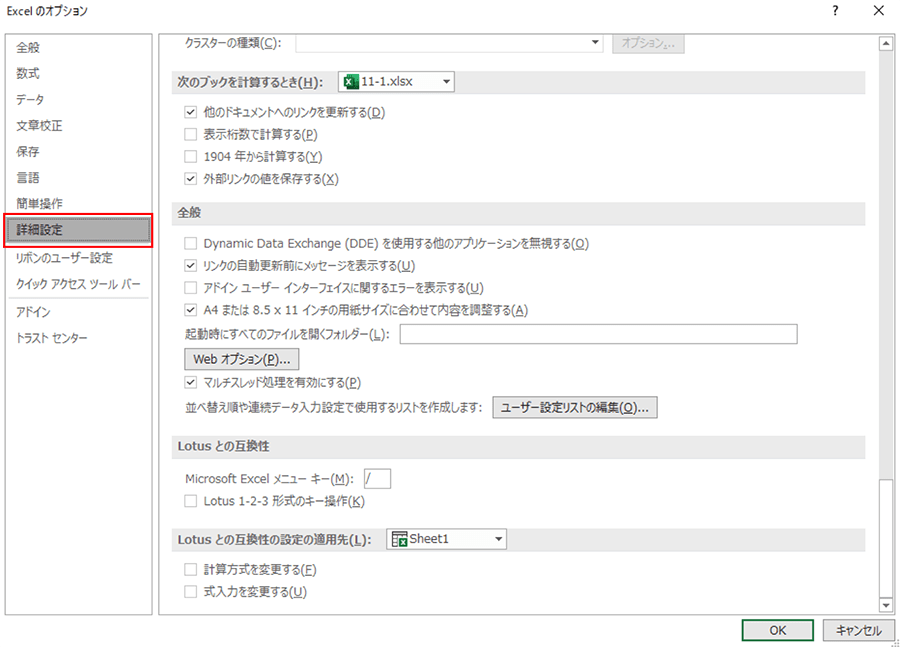Toggle リンクの自動更新前にメッセージを表示する checkbox
900x647 pixels.
pos(191,266)
